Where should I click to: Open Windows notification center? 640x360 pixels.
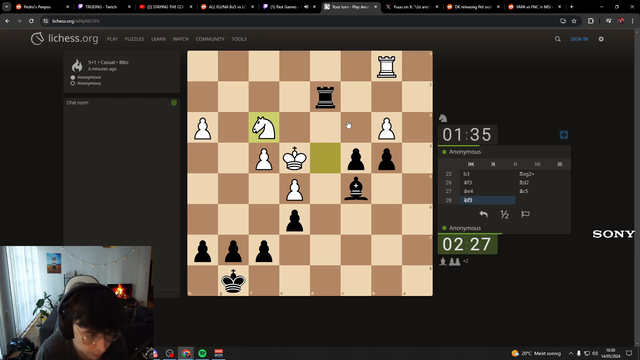click(x=629, y=353)
